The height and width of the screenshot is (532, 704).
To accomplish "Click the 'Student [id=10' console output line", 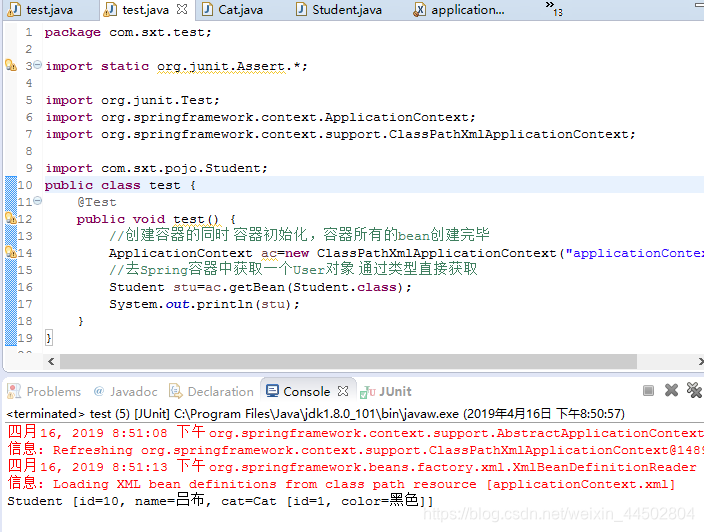I will [x=220, y=500].
